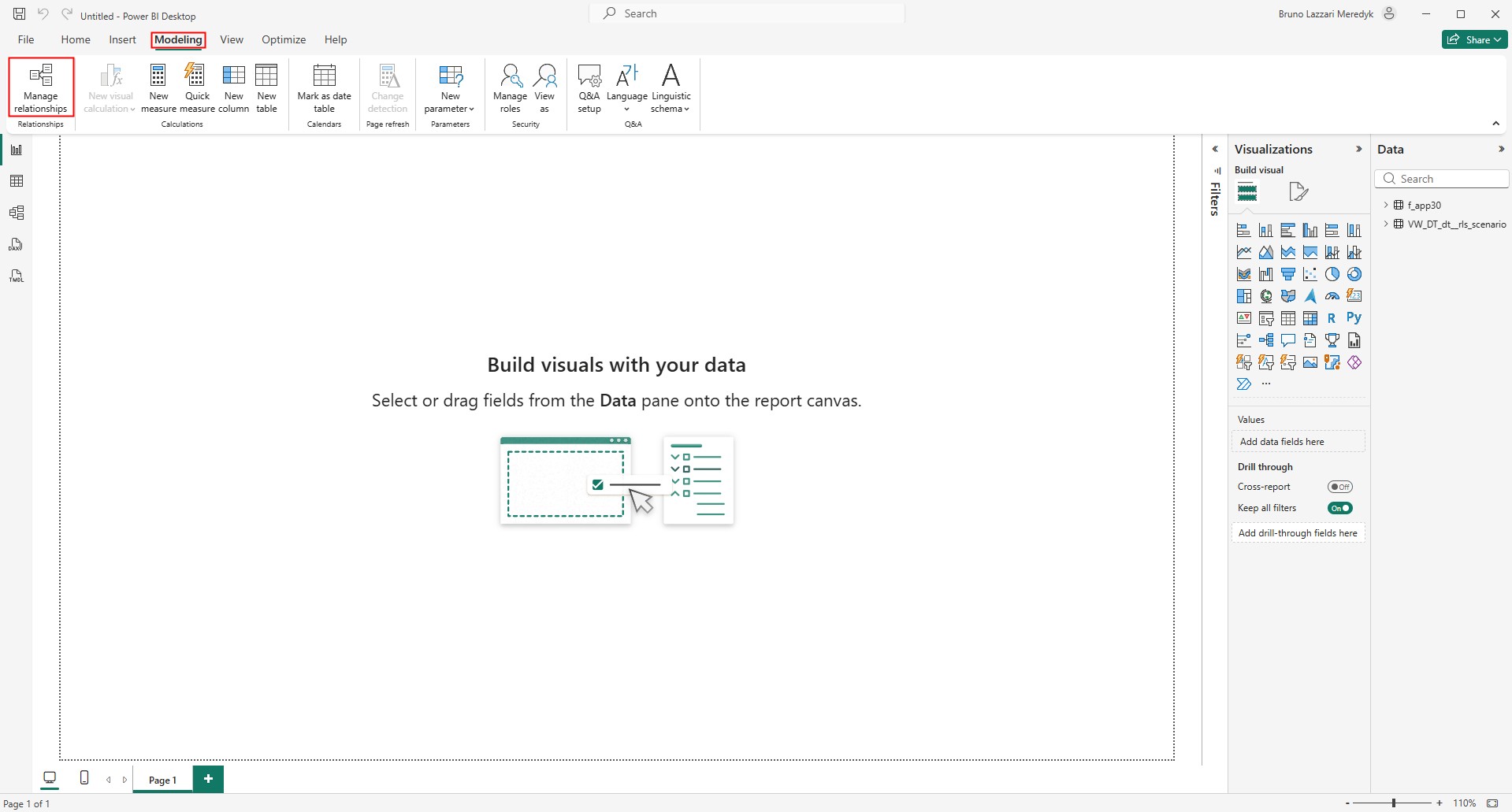Add a New column

pos(233,87)
